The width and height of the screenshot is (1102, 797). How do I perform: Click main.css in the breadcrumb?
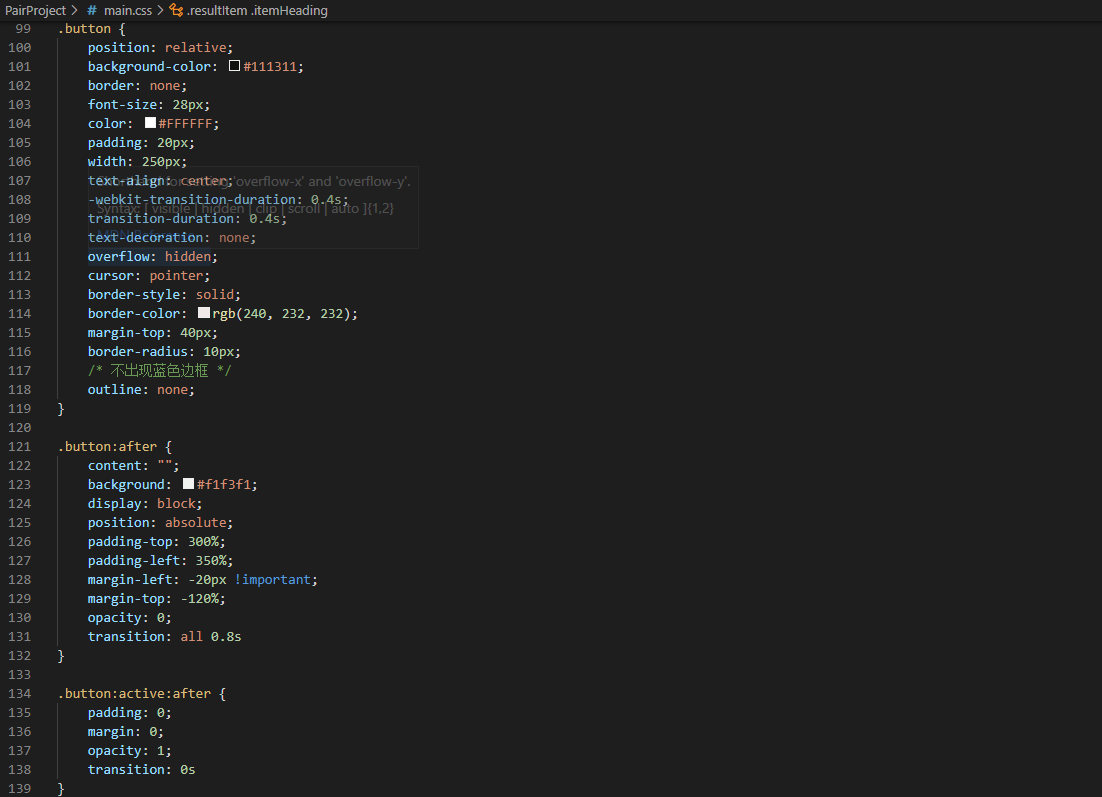(x=128, y=11)
